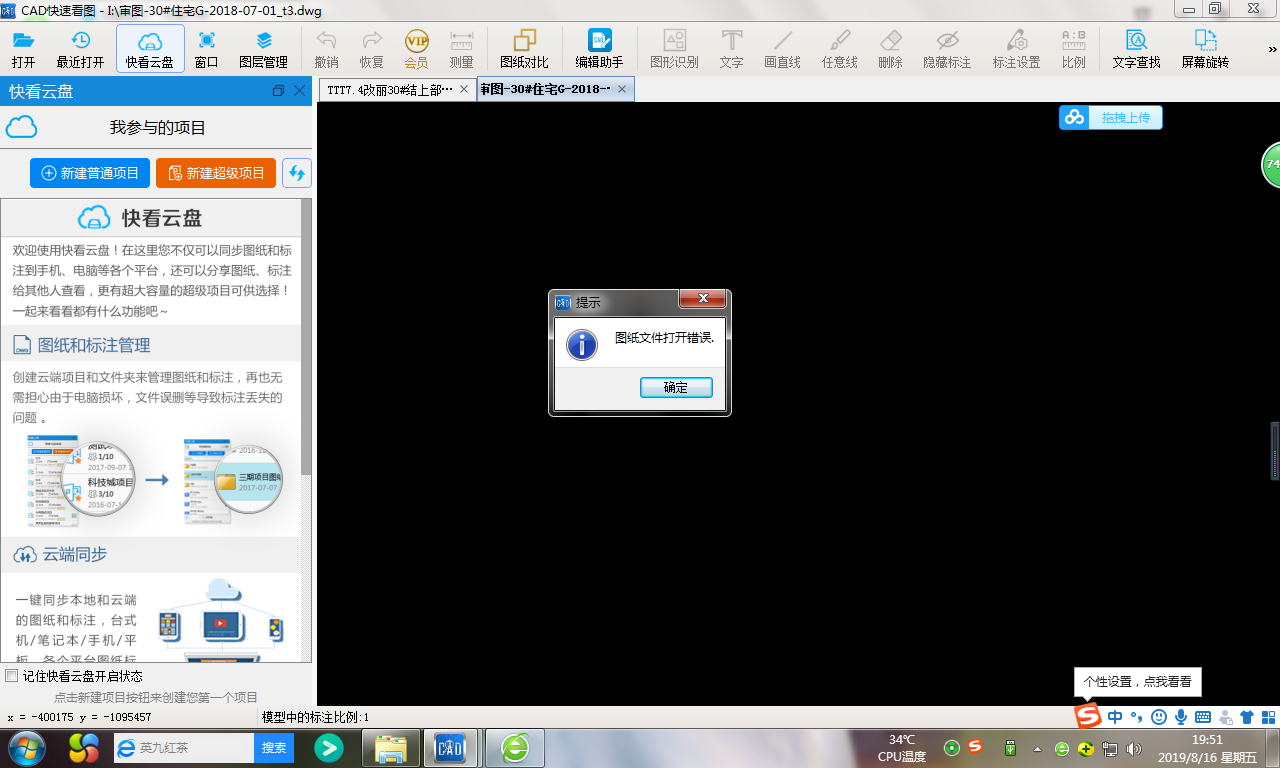The width and height of the screenshot is (1280, 768).
Task: Switch to the TTT7.4改丽30#结上部 tab
Action: 390,89
